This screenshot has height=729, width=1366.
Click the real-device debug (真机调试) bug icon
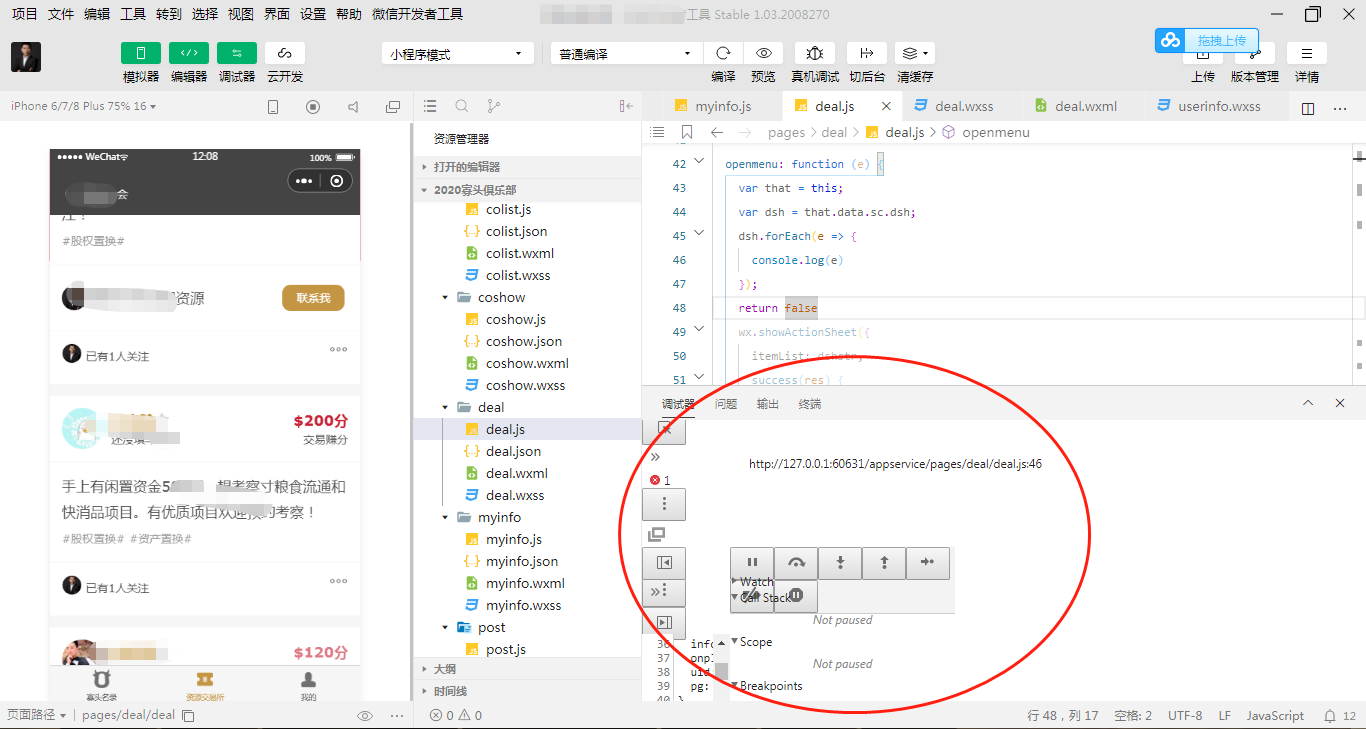pyautogui.click(x=815, y=53)
